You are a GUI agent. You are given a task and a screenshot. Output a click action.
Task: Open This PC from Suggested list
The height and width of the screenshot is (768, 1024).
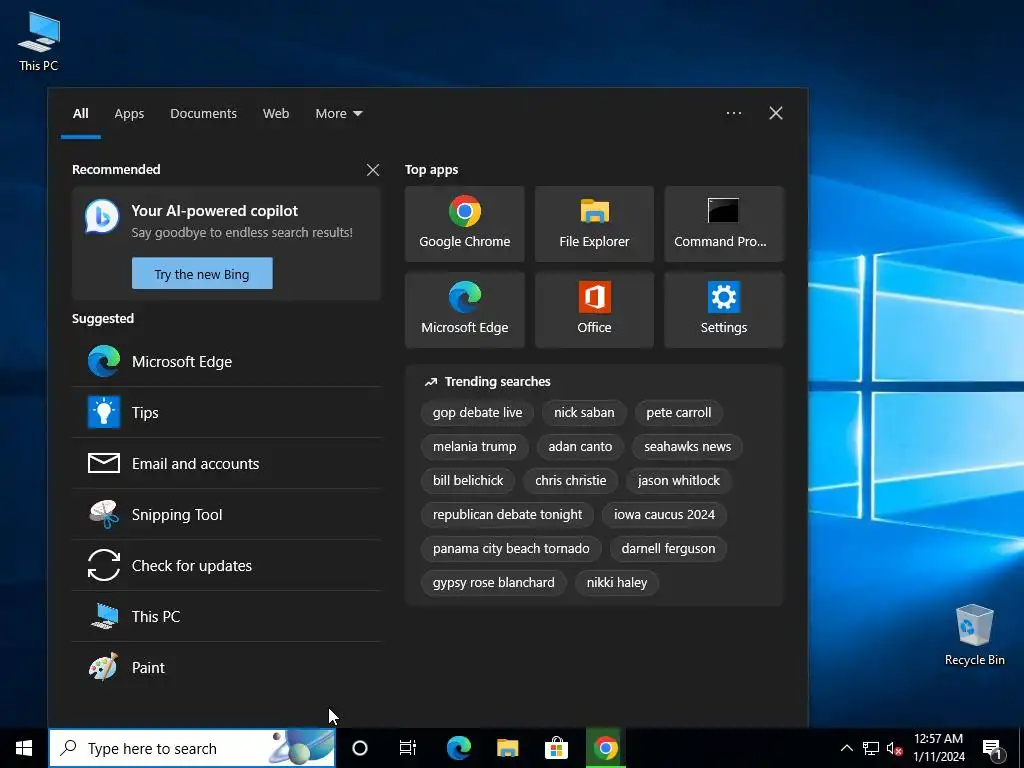coord(227,616)
